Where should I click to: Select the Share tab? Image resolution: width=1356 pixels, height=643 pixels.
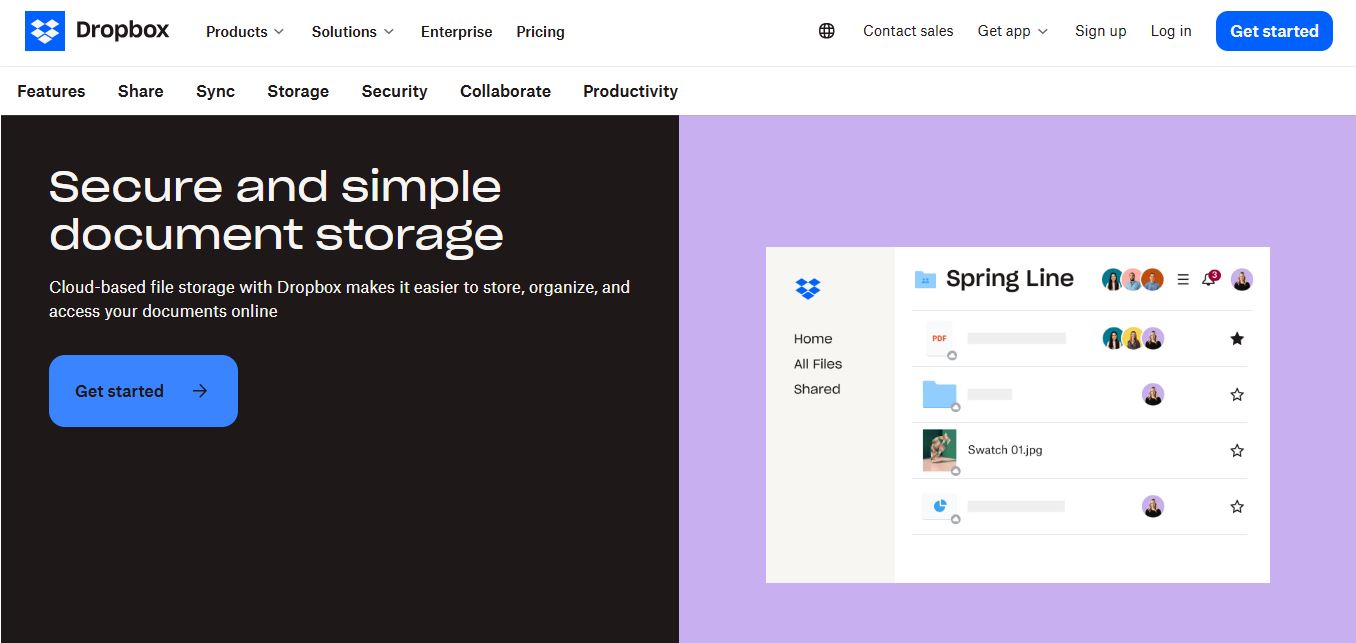click(x=140, y=91)
